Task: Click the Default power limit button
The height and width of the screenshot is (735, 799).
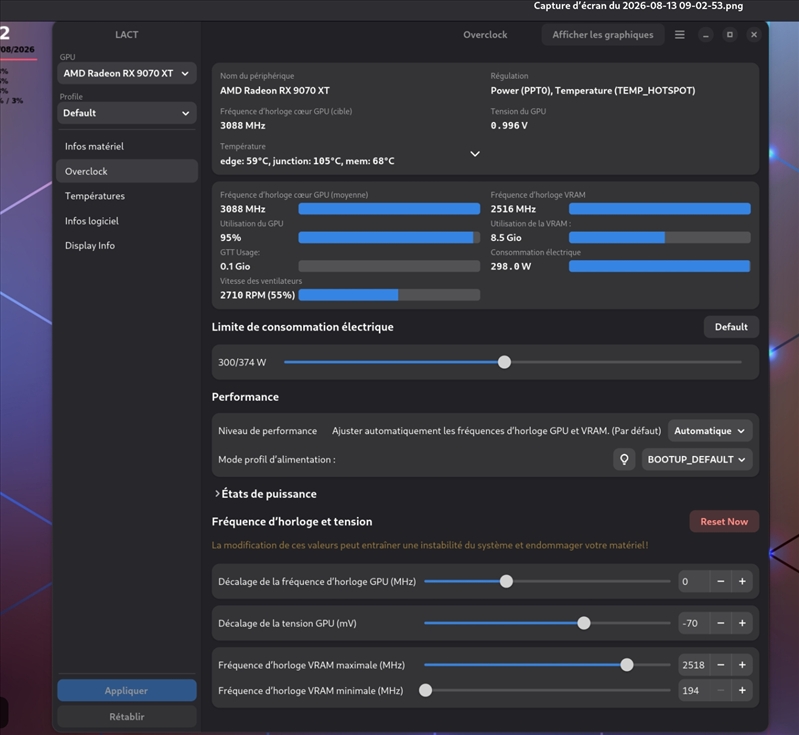Action: click(731, 327)
